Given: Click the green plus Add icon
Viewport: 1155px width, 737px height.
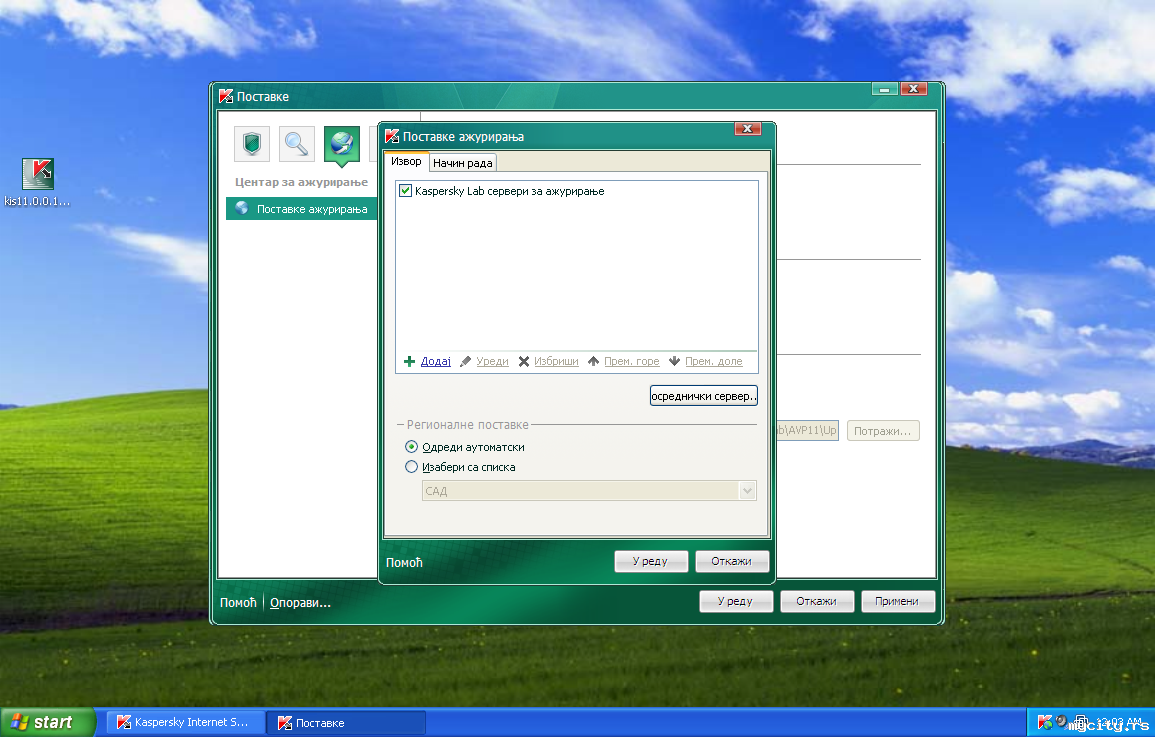Looking at the screenshot, I should (410, 362).
